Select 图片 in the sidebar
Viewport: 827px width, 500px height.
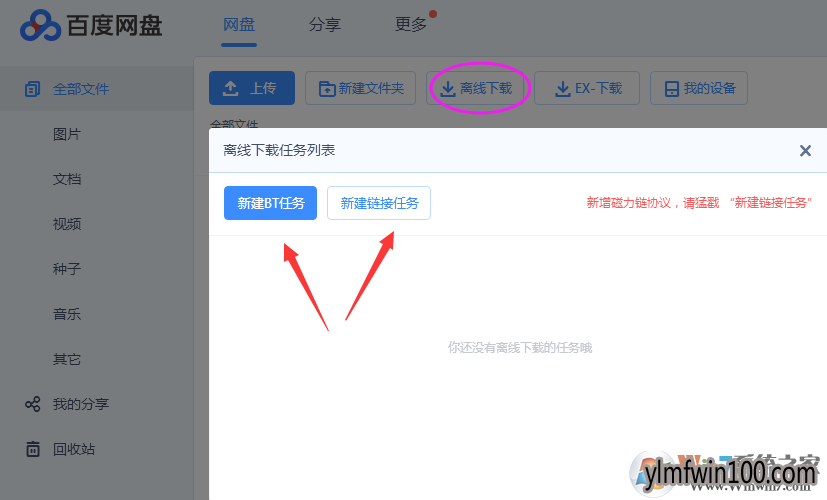[x=67, y=134]
